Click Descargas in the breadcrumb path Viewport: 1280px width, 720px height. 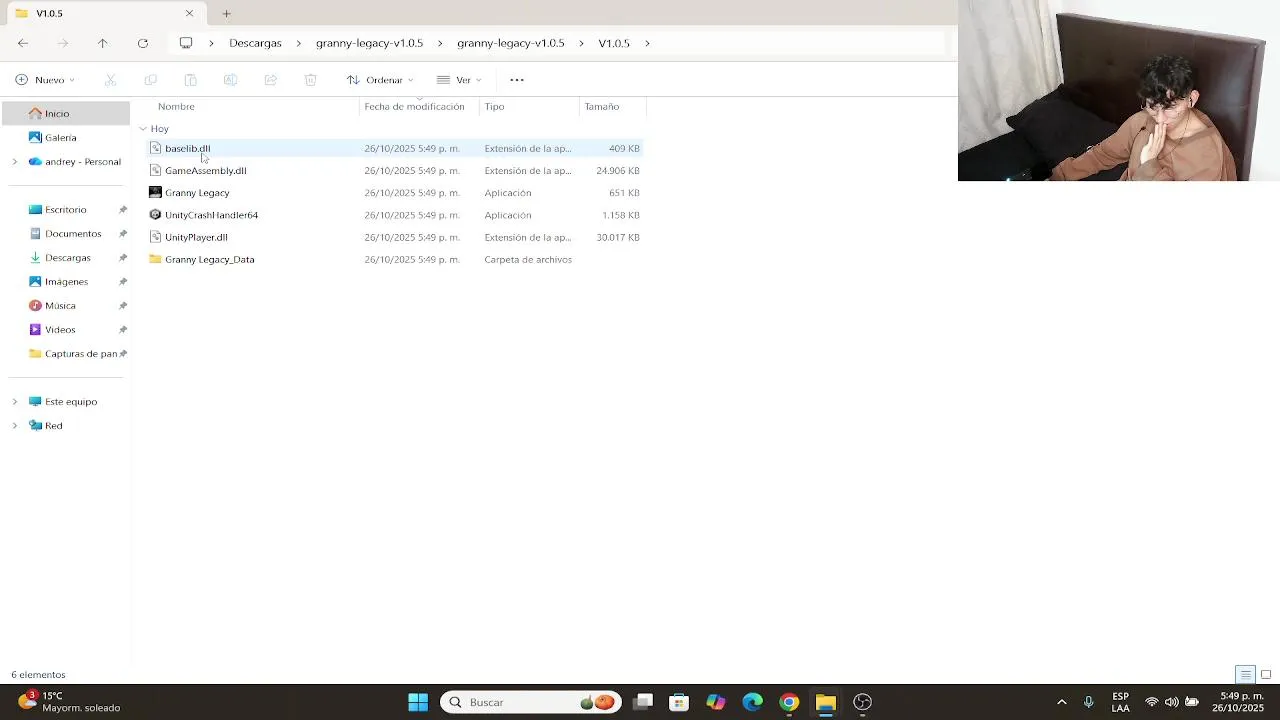pos(255,43)
